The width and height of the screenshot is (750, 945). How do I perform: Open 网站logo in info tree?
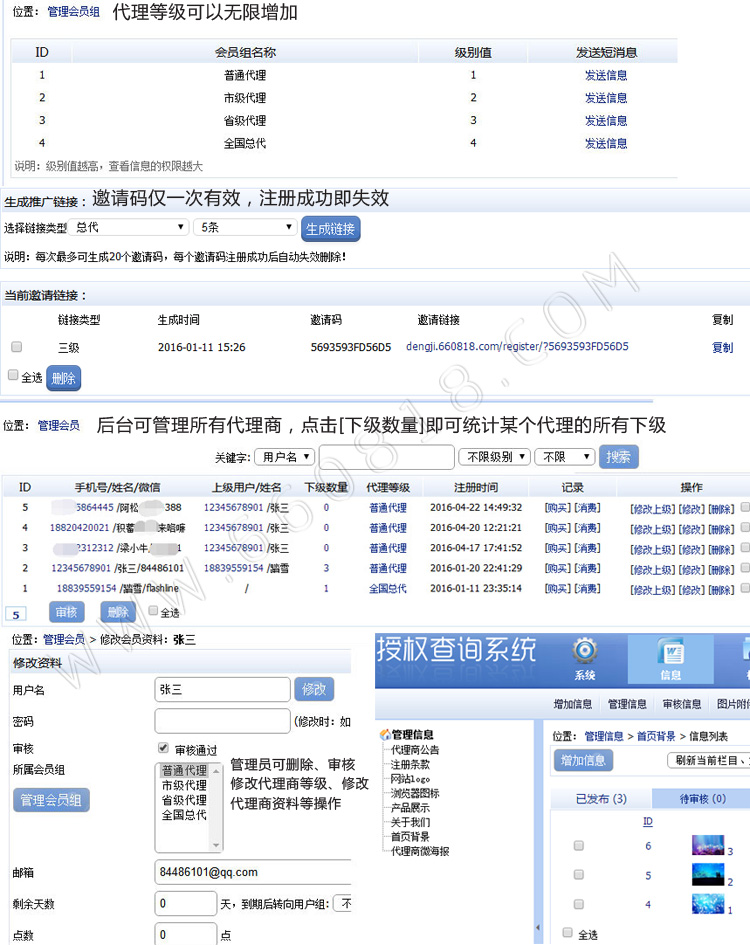[x=410, y=779]
